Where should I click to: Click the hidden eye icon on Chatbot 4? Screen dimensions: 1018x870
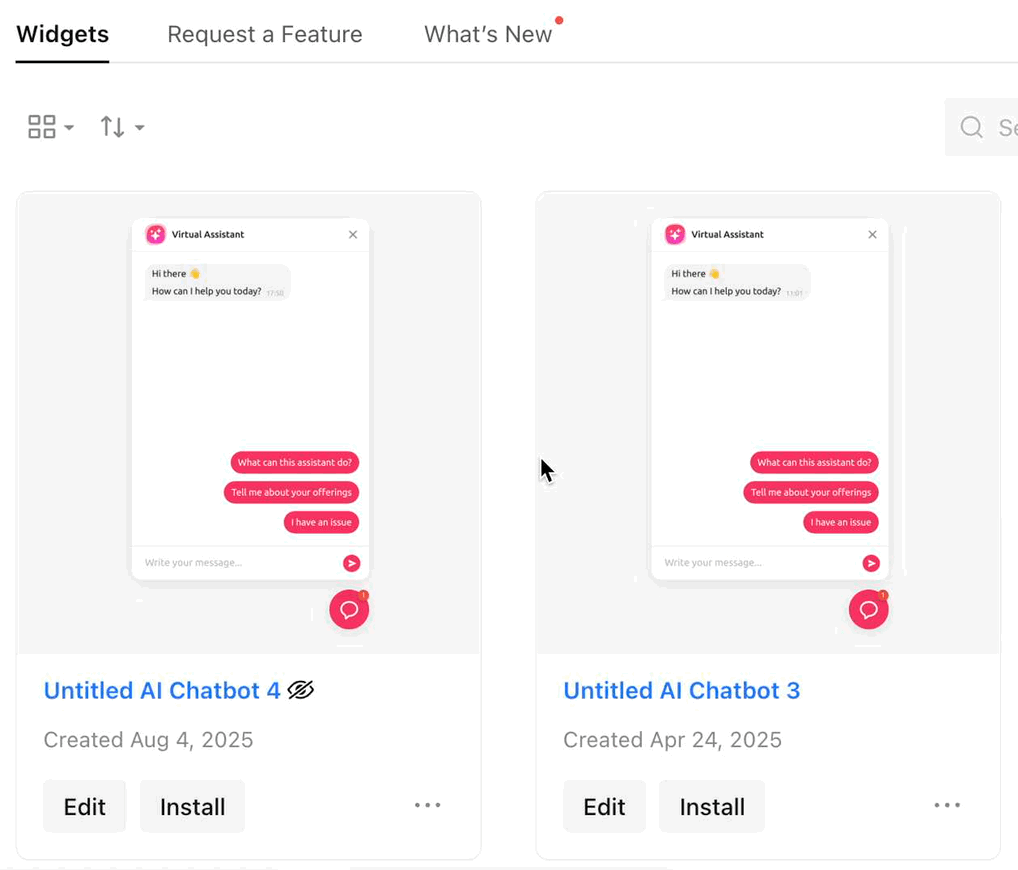pyautogui.click(x=301, y=690)
